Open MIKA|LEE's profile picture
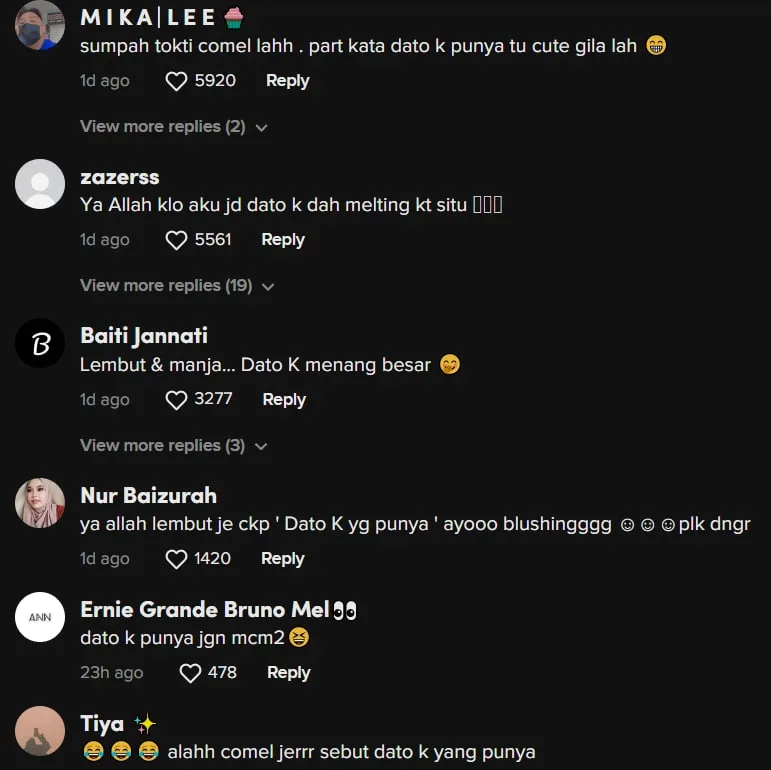771x770 pixels. (x=40, y=25)
